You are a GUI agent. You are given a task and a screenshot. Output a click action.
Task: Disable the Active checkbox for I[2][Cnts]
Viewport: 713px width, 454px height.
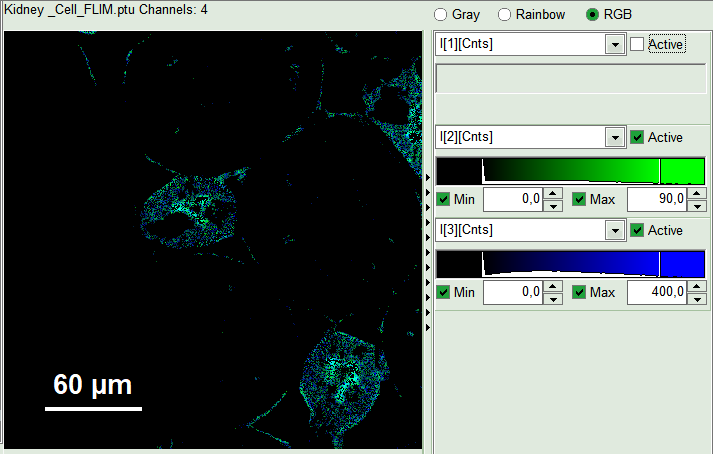click(x=637, y=137)
